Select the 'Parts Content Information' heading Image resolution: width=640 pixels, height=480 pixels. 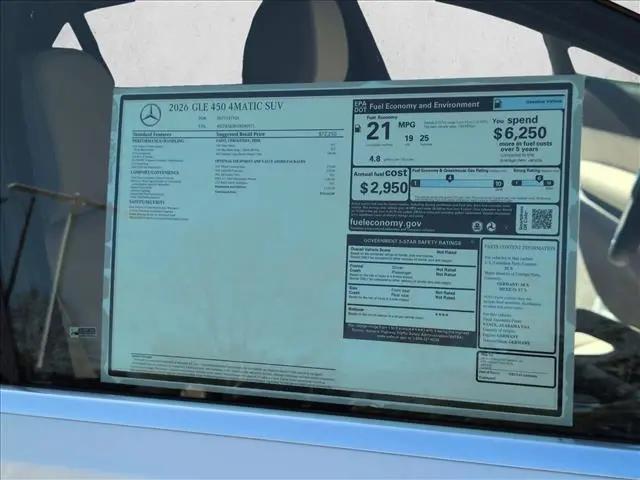519,247
